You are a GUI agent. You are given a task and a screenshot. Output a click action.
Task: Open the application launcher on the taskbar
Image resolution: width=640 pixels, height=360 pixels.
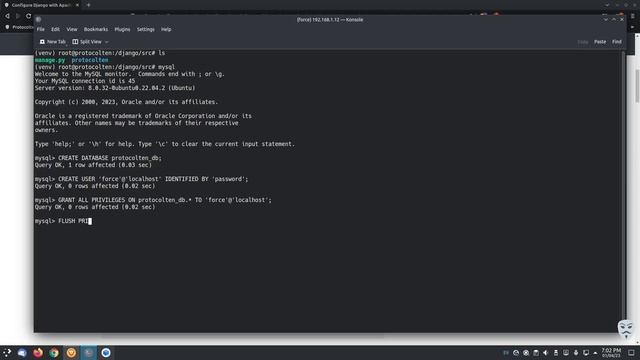(x=7, y=353)
